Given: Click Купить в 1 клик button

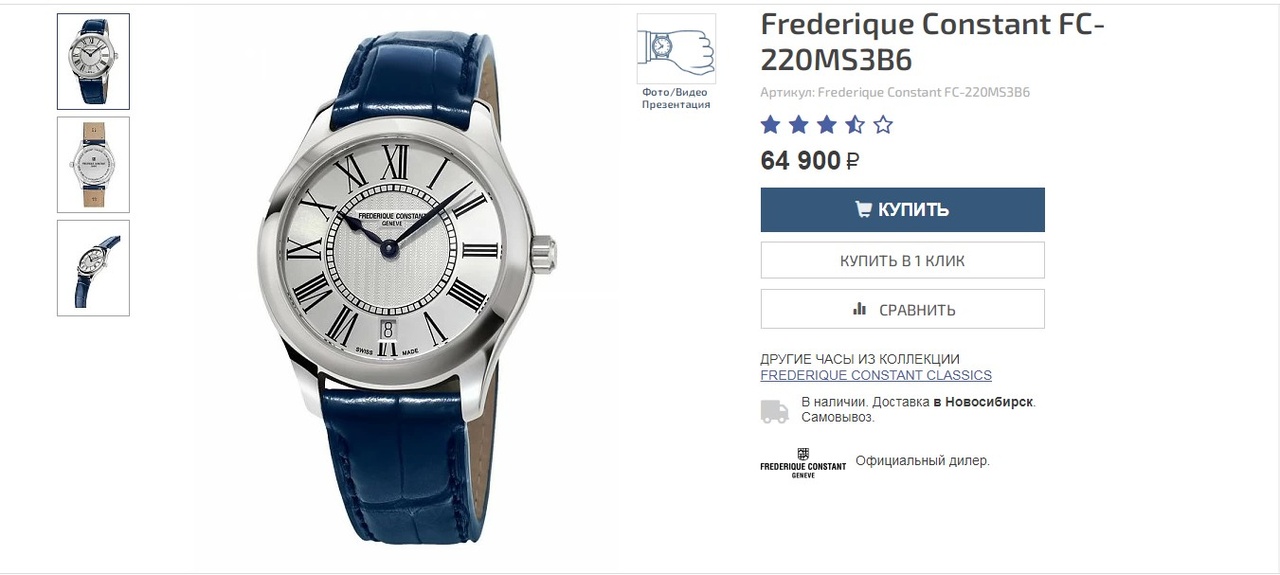Looking at the screenshot, I should click(x=902, y=260).
